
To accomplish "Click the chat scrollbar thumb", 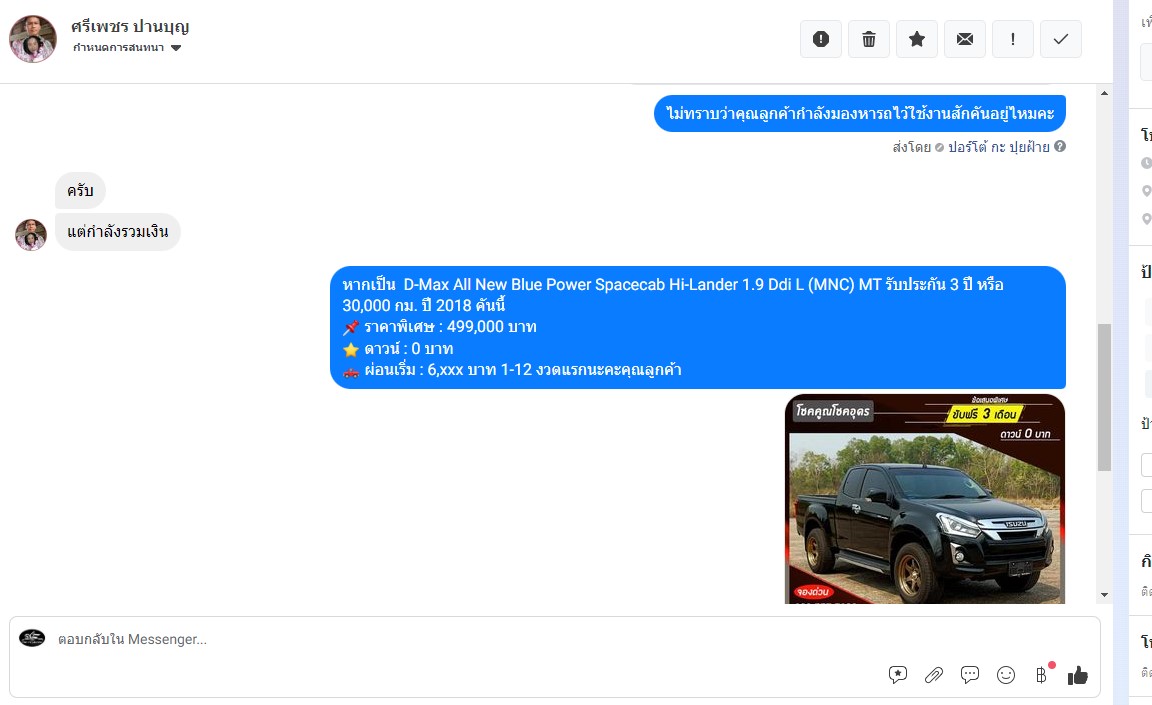I will tap(1104, 397).
